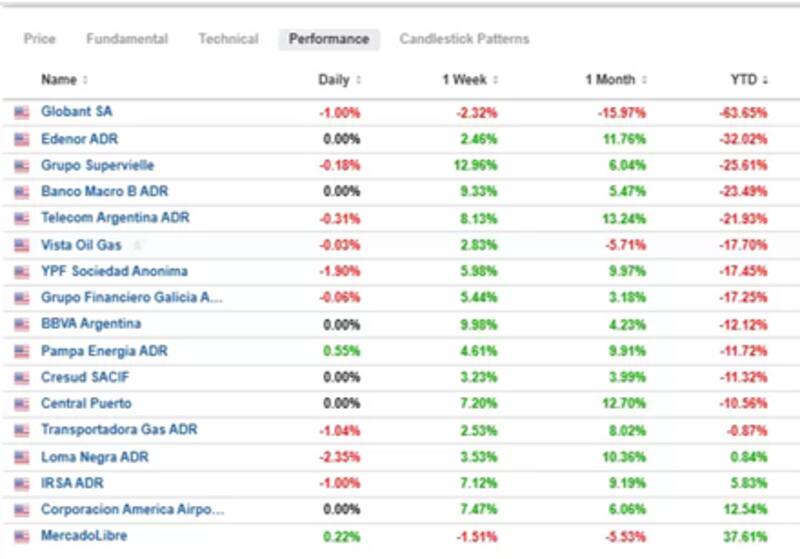This screenshot has height=559, width=800.
Task: Click the flag icon beside Central Puerto
Action: (x=22, y=404)
